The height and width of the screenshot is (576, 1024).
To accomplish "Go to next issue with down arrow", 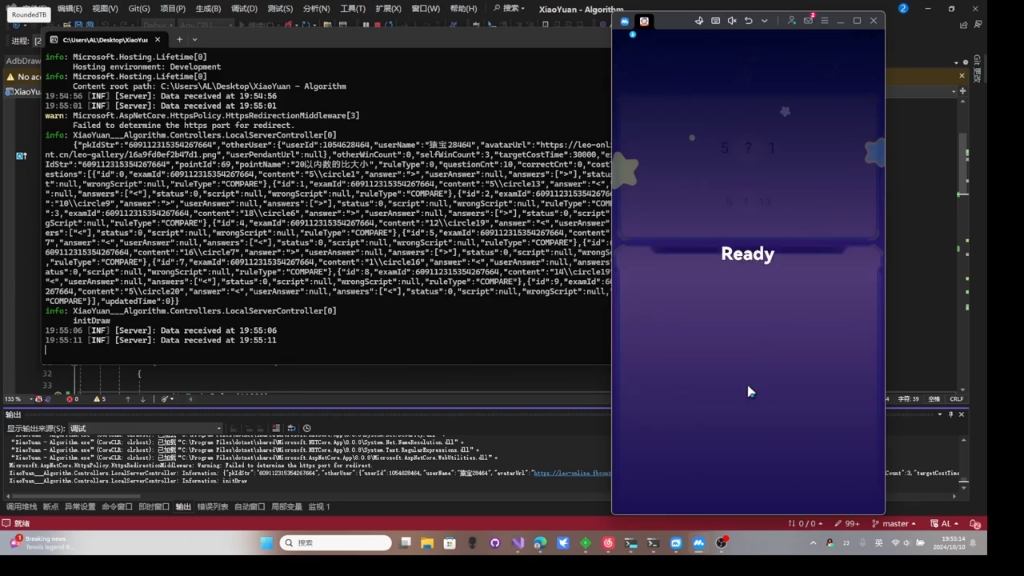I will point(143,399).
